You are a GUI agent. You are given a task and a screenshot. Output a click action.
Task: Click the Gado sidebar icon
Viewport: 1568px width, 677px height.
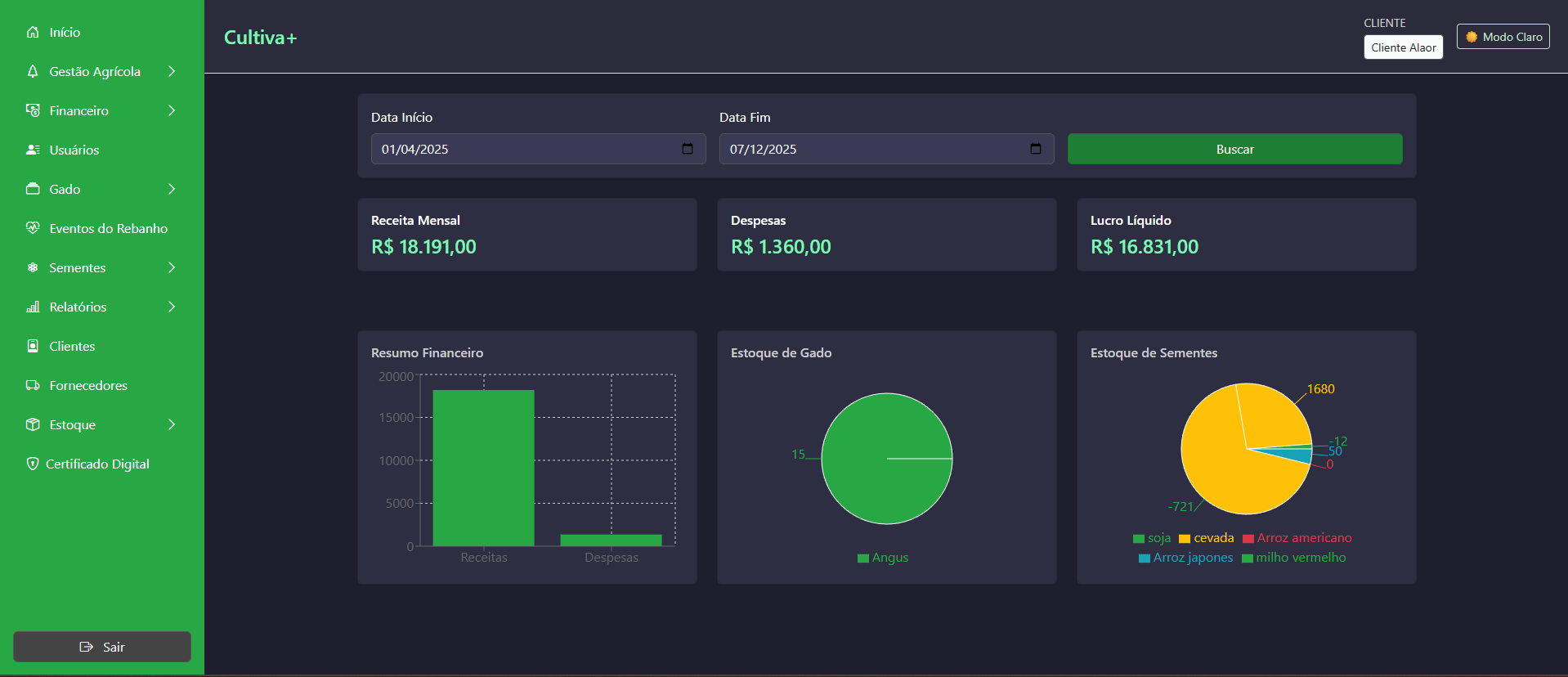click(x=33, y=189)
